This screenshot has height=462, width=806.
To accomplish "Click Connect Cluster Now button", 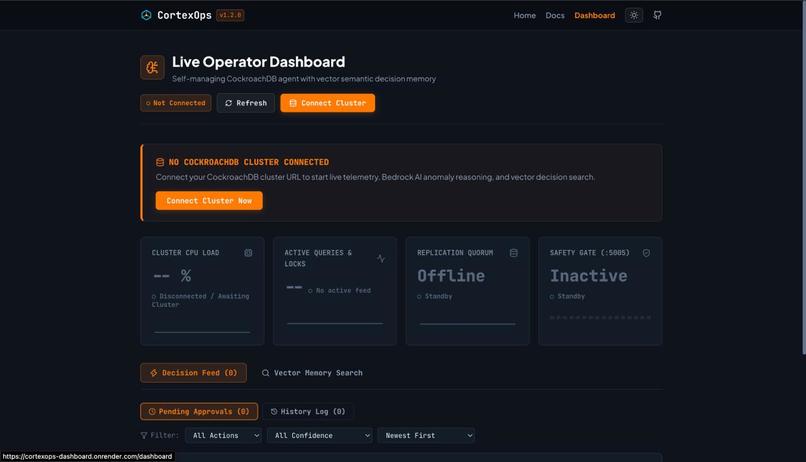I will tap(209, 200).
